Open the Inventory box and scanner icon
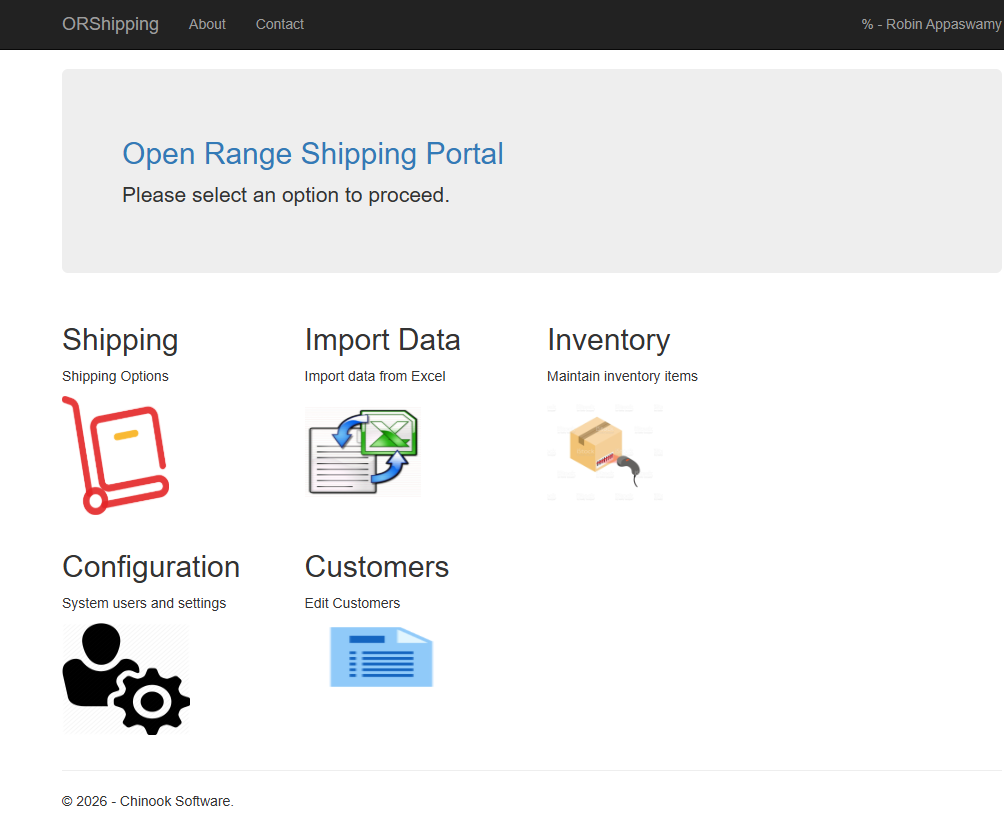This screenshot has height=817, width=1004. [x=605, y=452]
